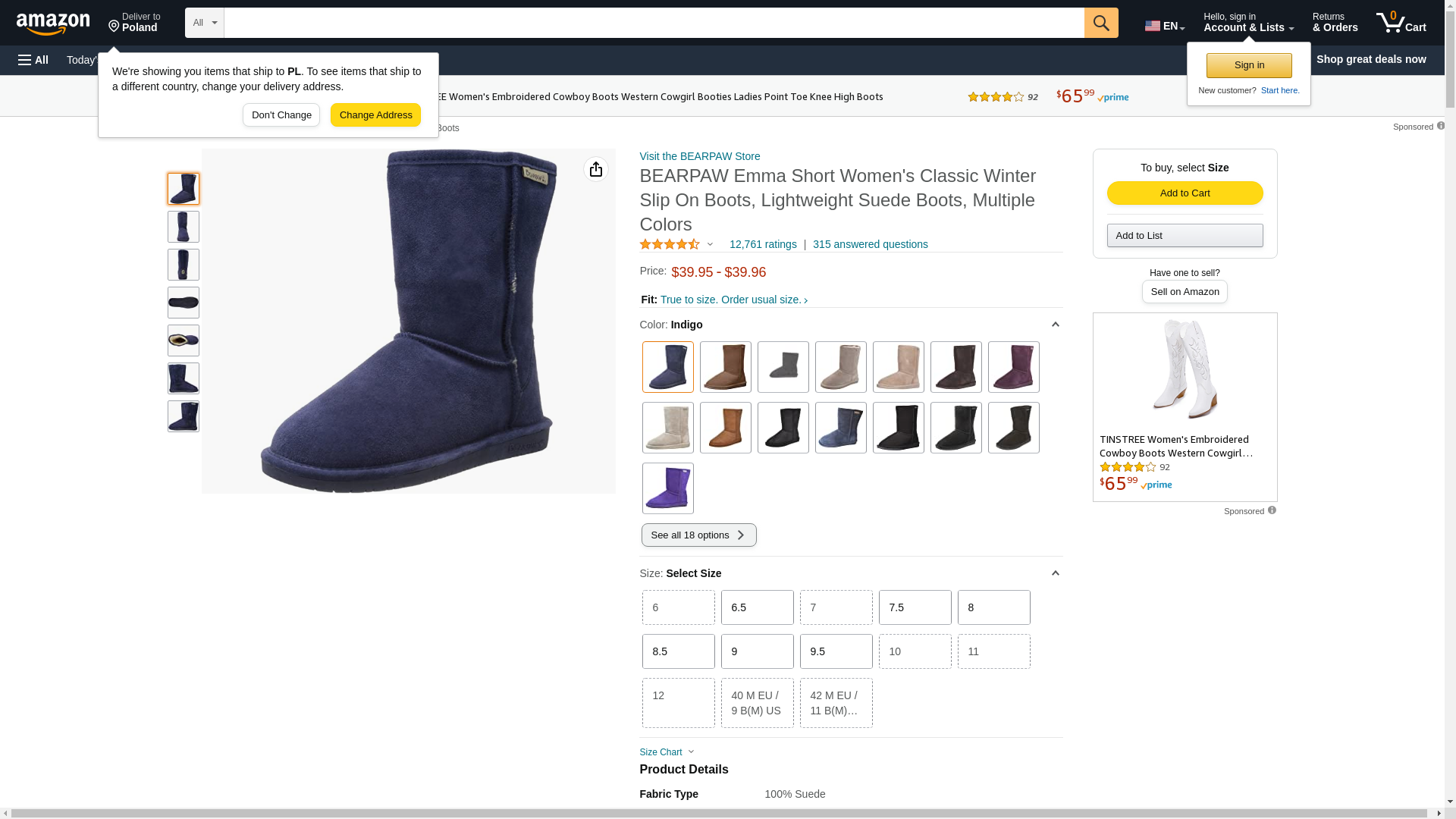The height and width of the screenshot is (819, 1456).
Task: Visit the BEARPAW Store link
Action: coord(699,156)
